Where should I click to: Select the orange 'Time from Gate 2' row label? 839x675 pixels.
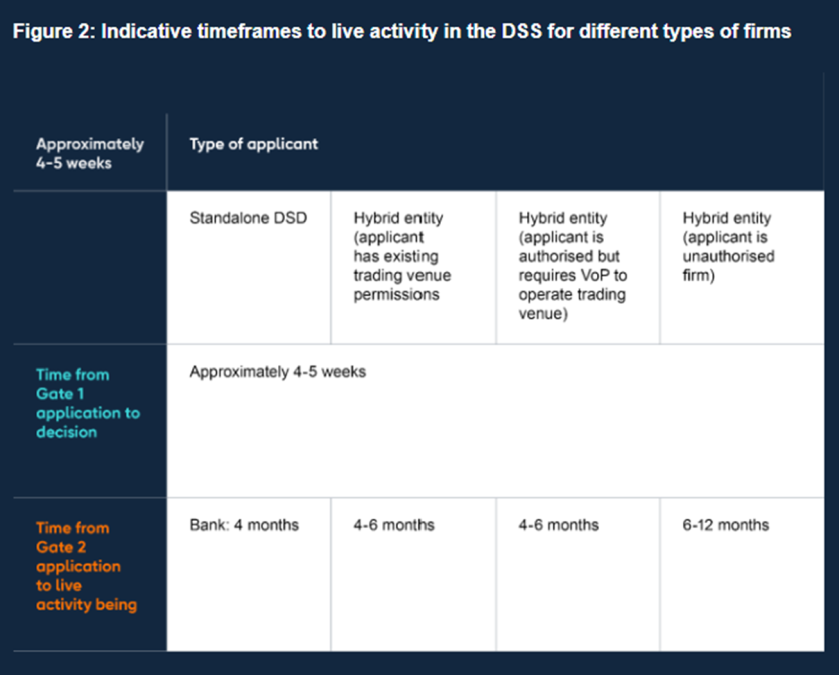click(78, 566)
